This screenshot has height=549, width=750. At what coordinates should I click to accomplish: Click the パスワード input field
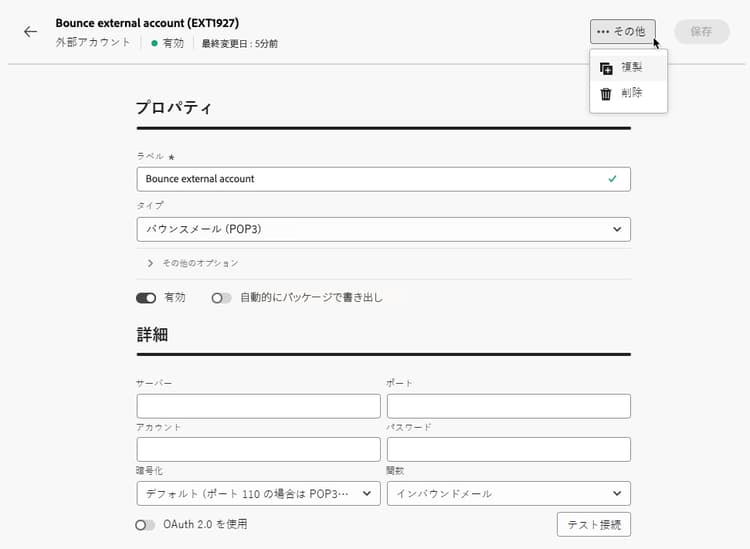click(508, 450)
